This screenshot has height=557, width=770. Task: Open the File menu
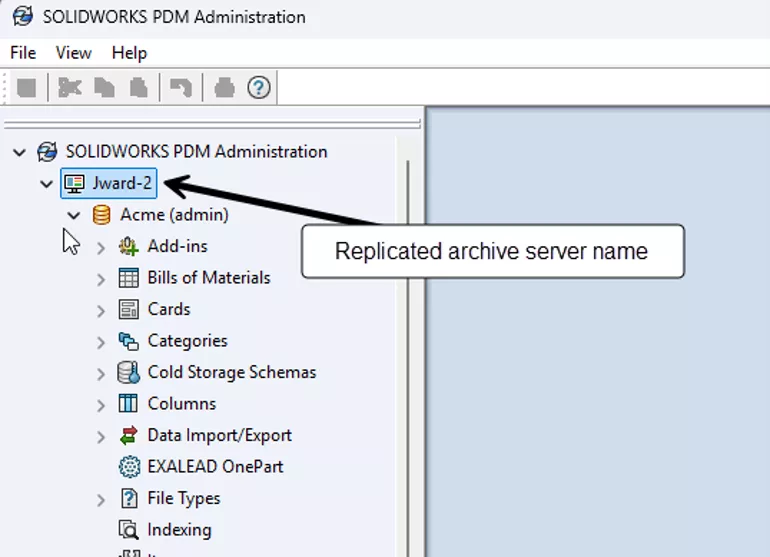(x=23, y=53)
